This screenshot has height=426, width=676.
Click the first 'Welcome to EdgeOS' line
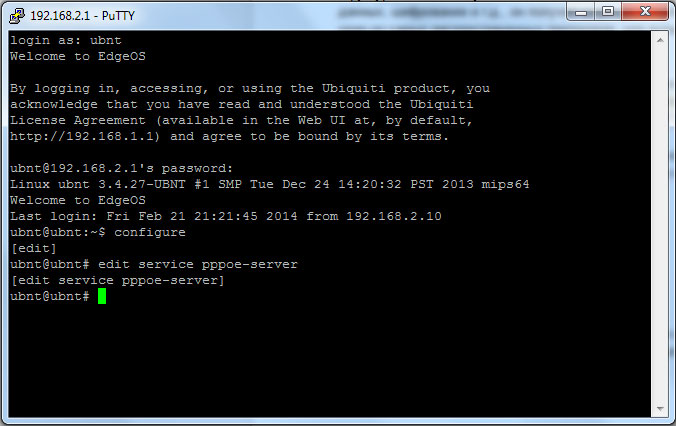(x=77, y=55)
